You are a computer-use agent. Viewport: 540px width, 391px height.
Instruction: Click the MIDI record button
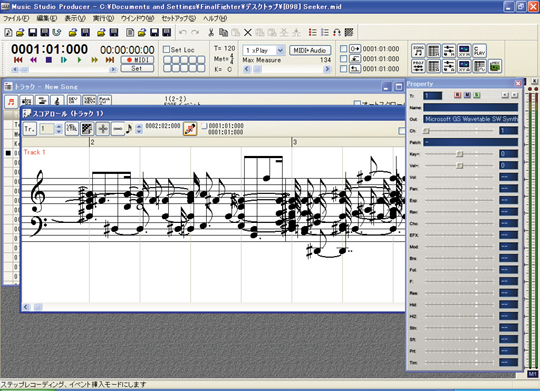click(x=137, y=60)
